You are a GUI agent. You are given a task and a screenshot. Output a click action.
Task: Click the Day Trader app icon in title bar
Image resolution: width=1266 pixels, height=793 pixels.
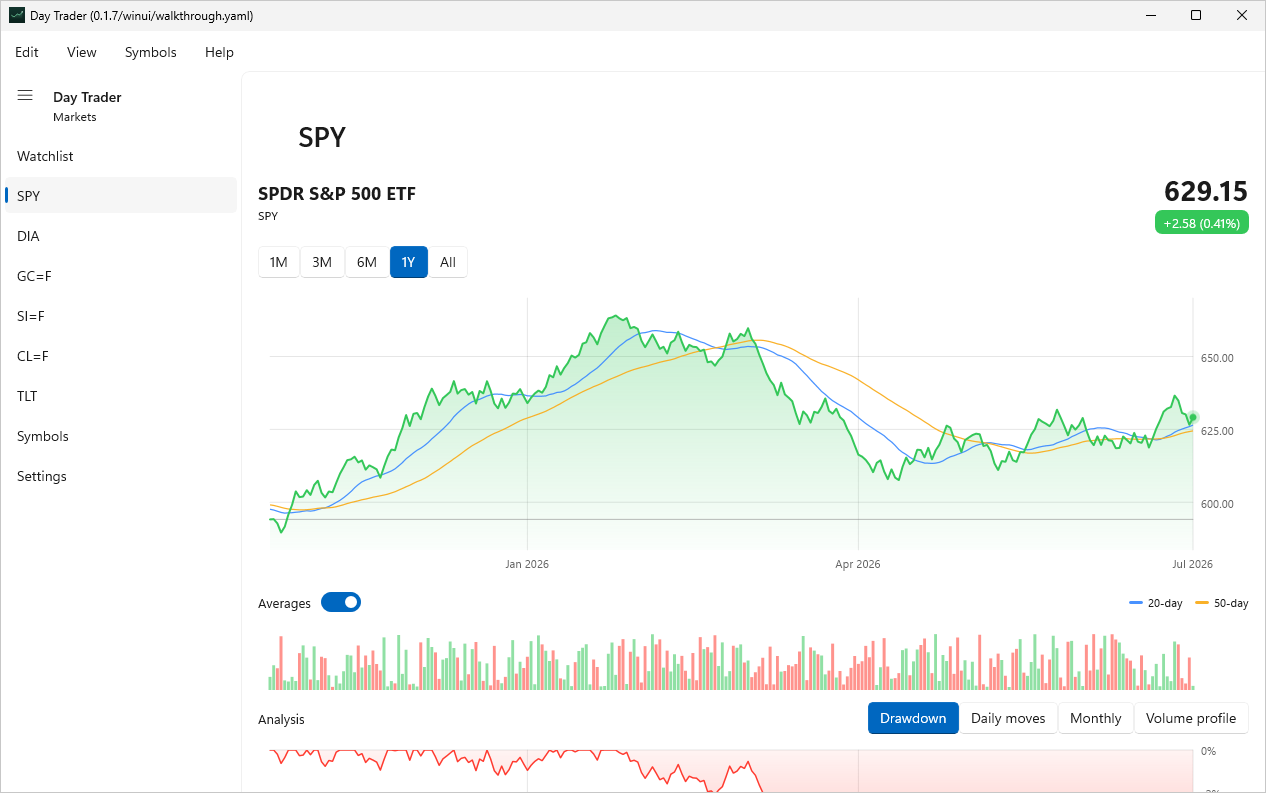tap(17, 15)
